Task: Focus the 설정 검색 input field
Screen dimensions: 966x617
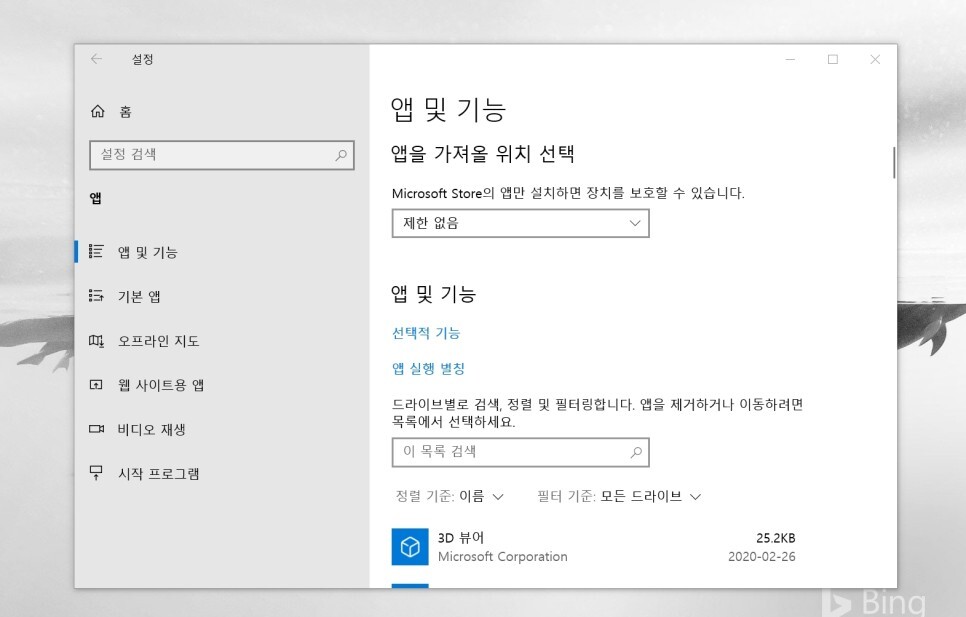Action: [222, 155]
